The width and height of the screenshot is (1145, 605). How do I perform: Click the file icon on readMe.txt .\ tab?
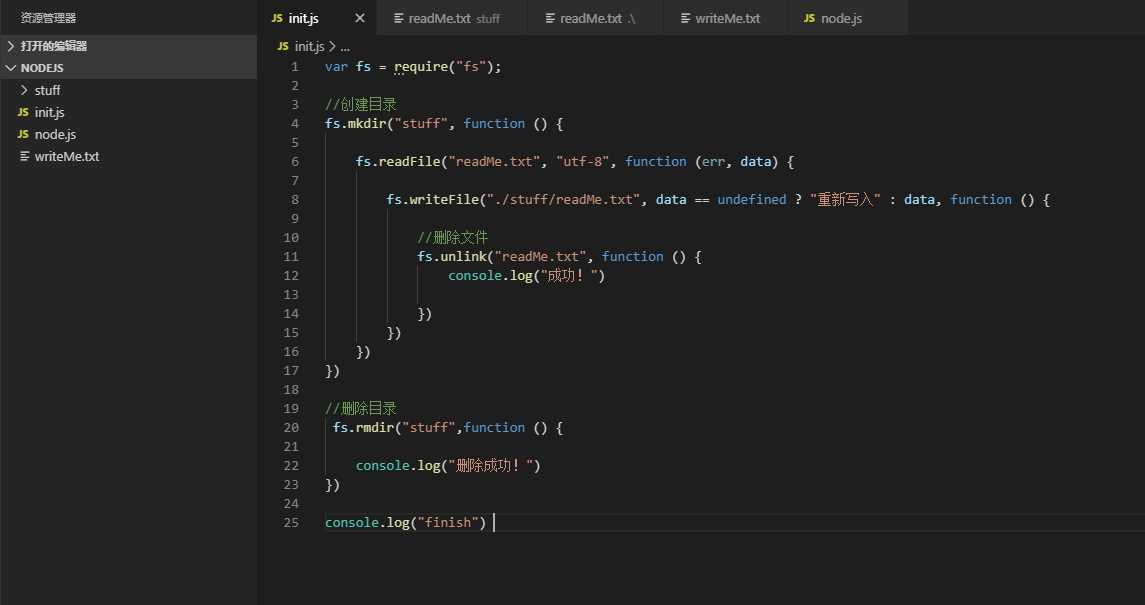coord(550,18)
